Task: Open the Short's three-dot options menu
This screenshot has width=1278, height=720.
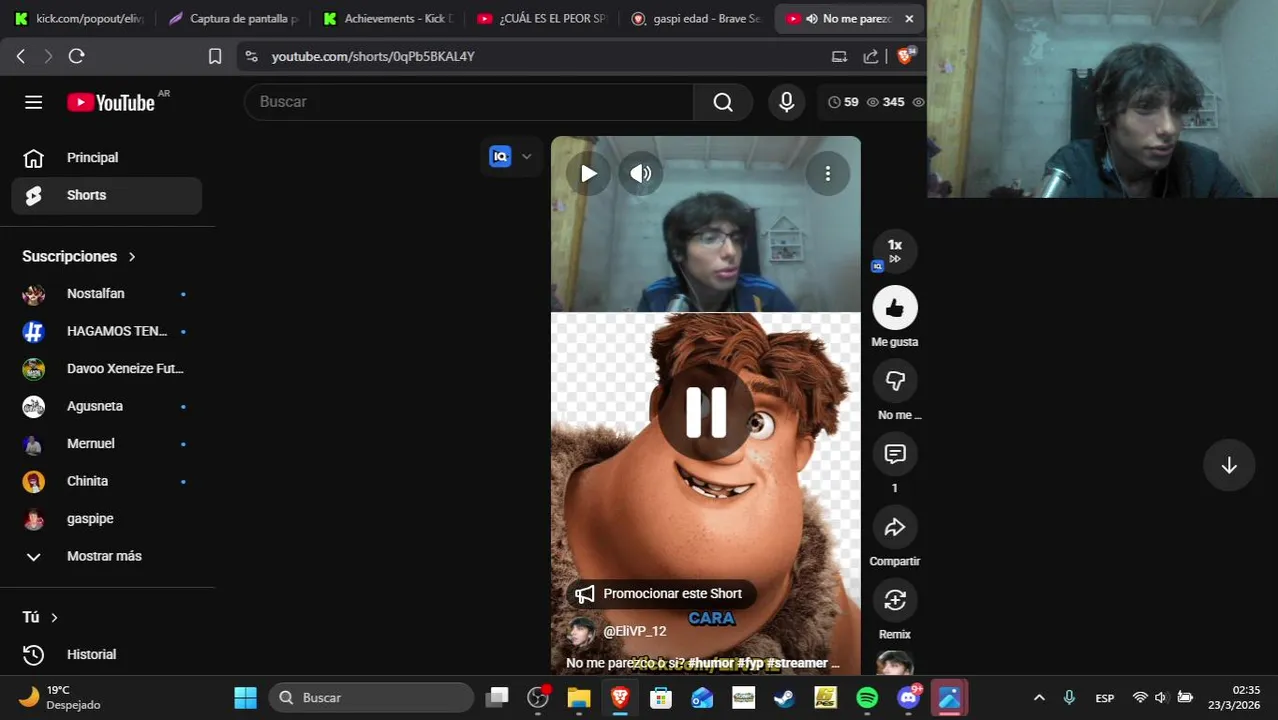Action: tap(827, 173)
